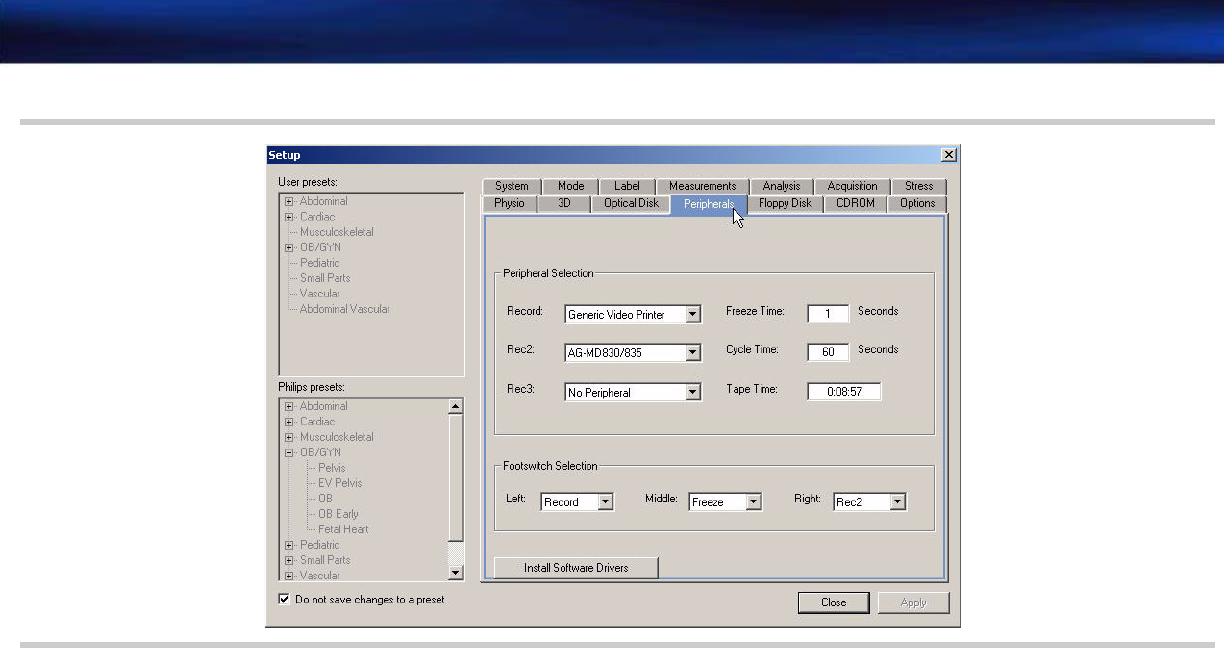The height and width of the screenshot is (656, 1224).
Task: Click the Freeze Time input field
Action: tap(828, 313)
